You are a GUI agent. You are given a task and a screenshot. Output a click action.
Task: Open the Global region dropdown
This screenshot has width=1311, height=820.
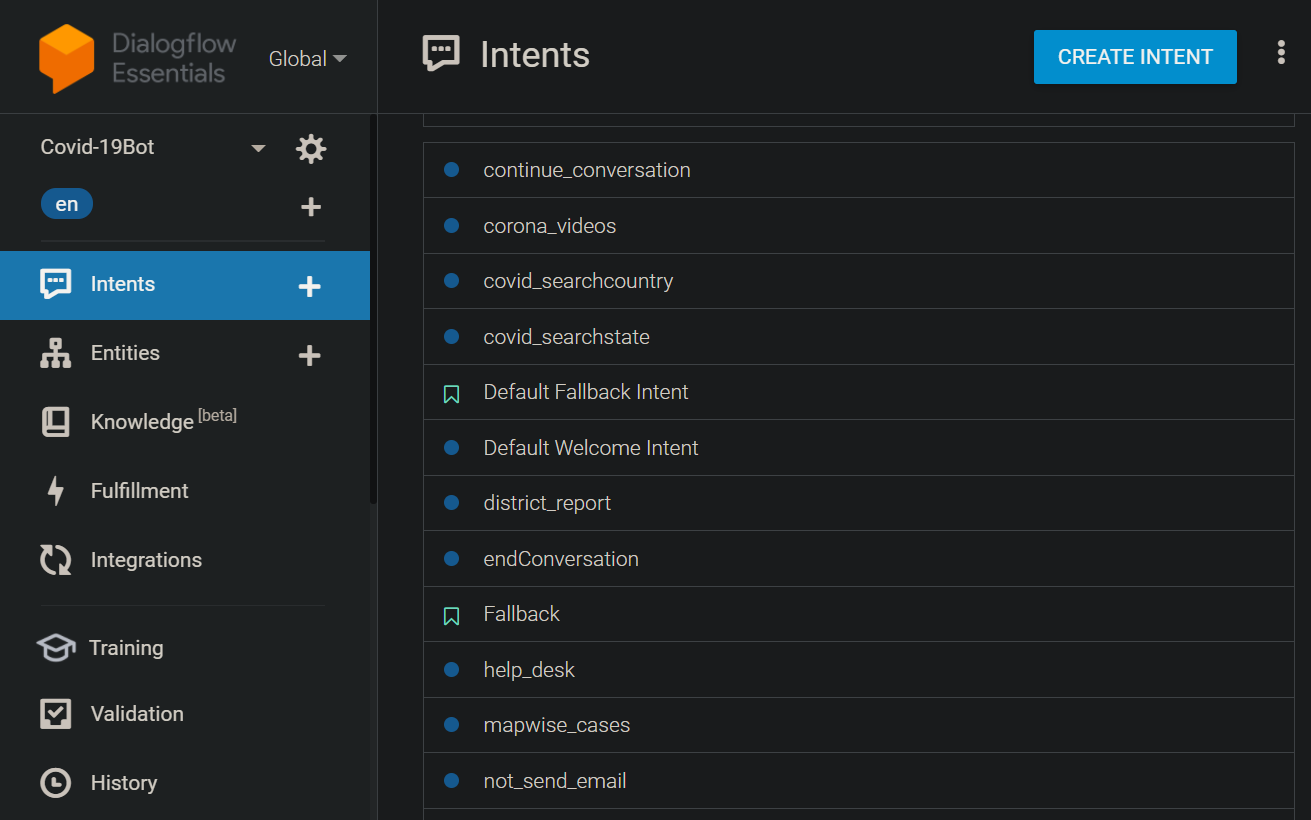pyautogui.click(x=307, y=58)
